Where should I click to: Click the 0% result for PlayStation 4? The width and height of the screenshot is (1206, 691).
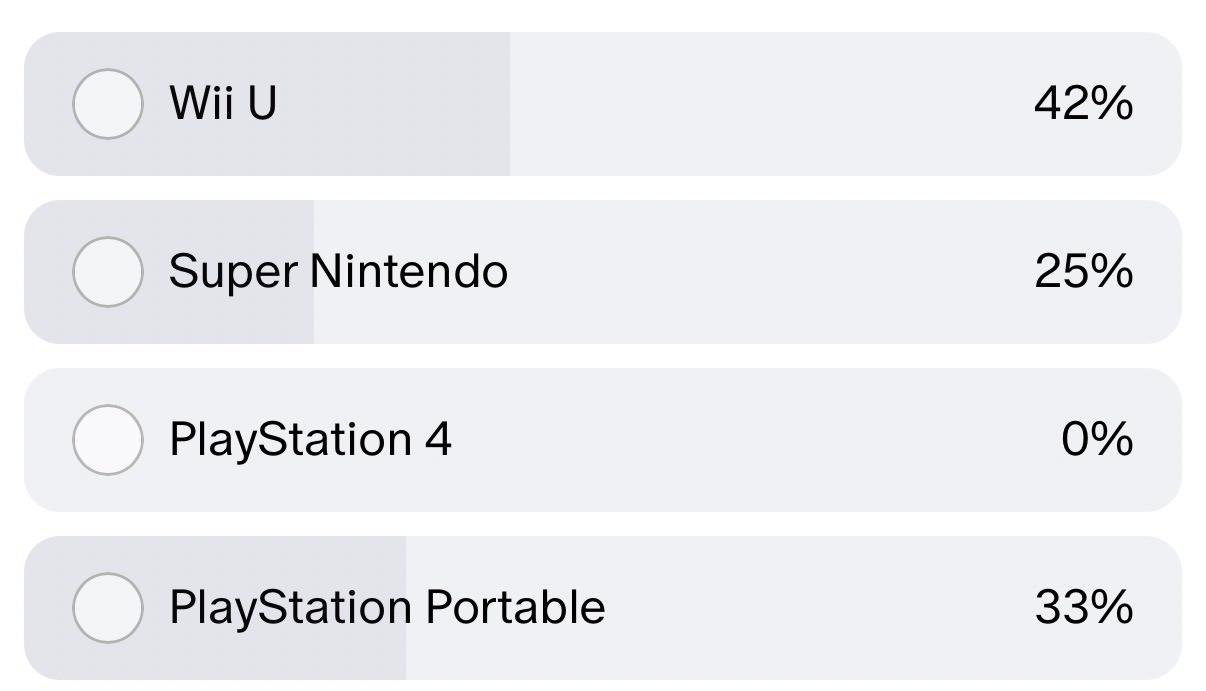coord(1096,440)
